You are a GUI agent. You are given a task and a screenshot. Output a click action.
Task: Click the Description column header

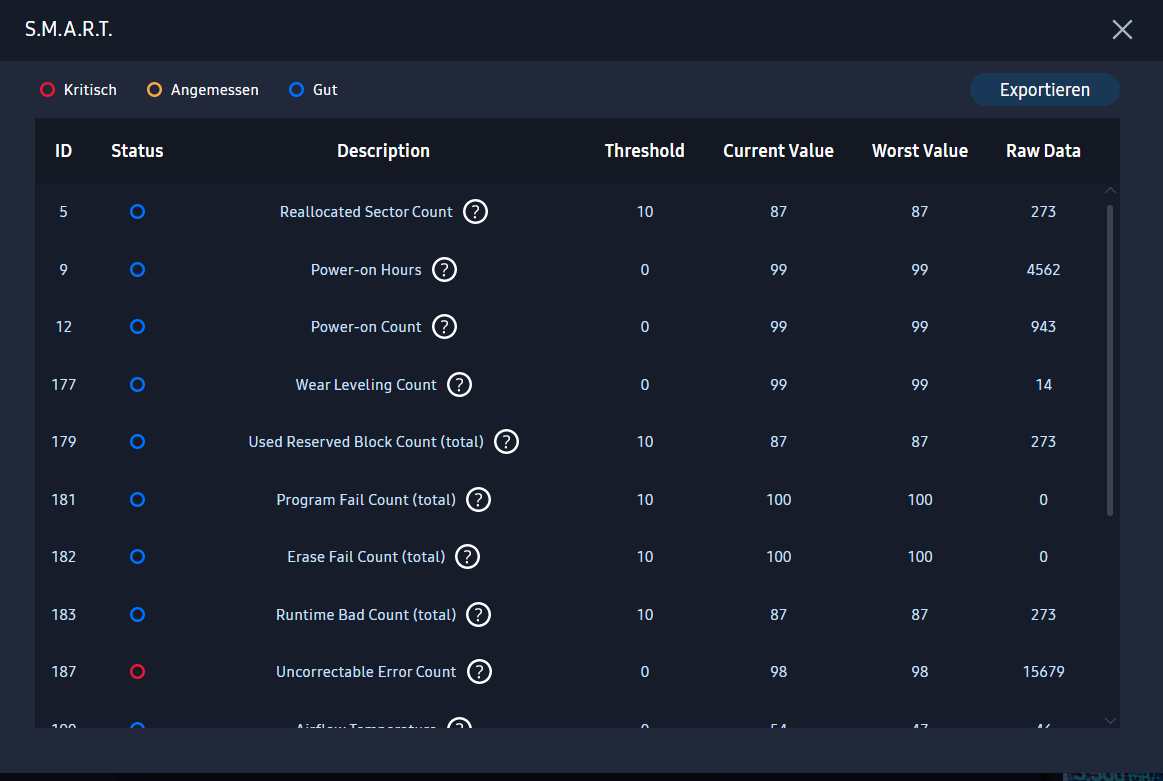(383, 151)
